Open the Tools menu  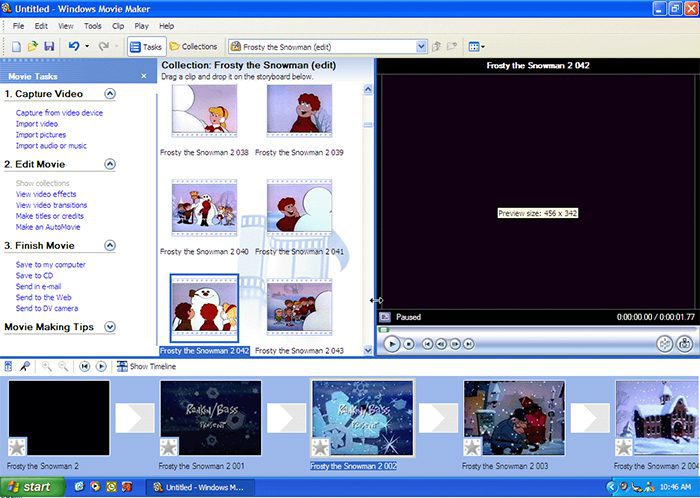92,26
